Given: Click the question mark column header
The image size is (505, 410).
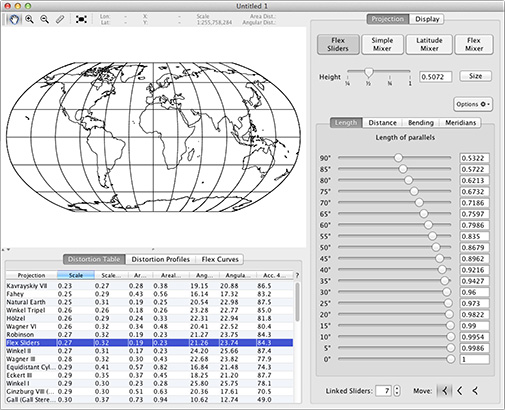Looking at the screenshot, I should click(x=297, y=275).
